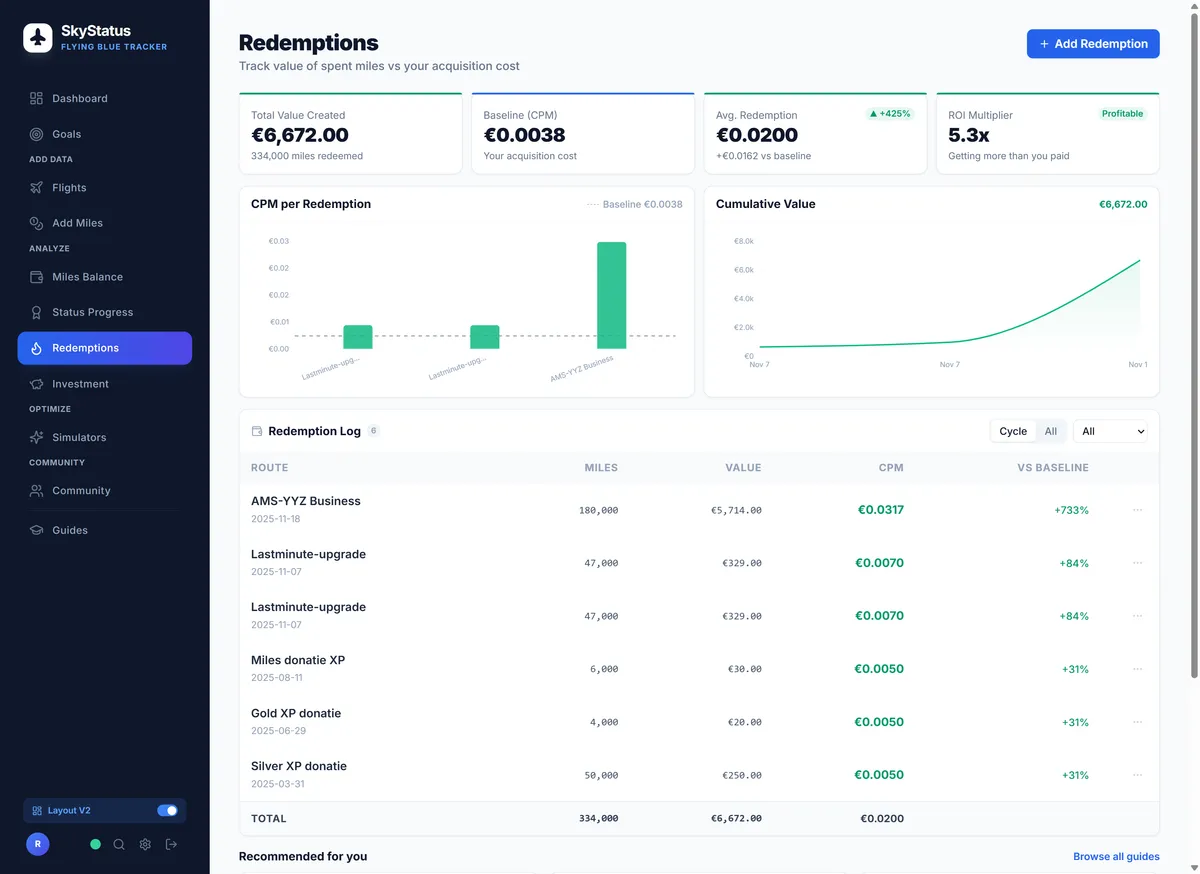Open options for Silver XP donatie row
Viewport: 1200px width, 874px height.
tap(1137, 775)
